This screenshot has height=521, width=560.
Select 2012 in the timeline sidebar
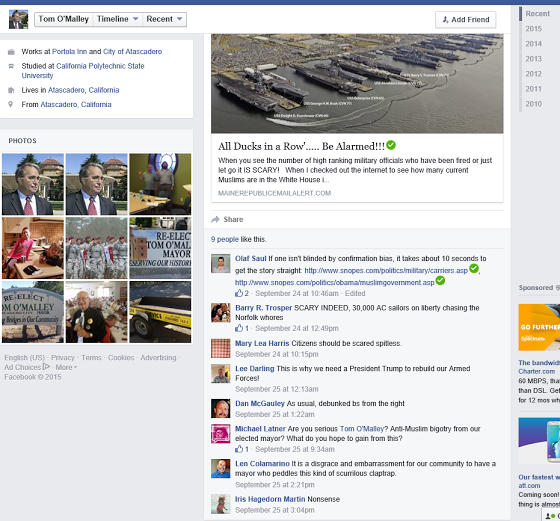click(533, 74)
